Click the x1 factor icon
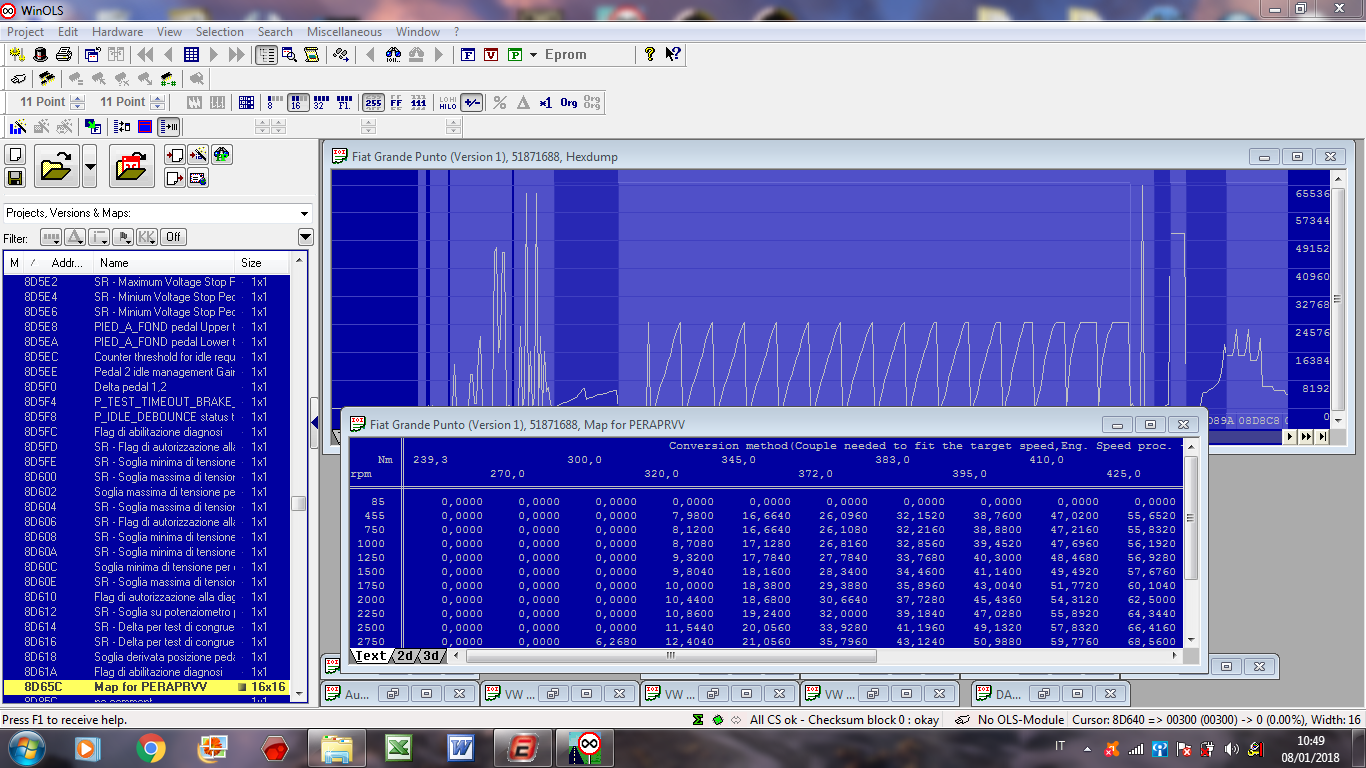The width and height of the screenshot is (1366, 768). (545, 102)
